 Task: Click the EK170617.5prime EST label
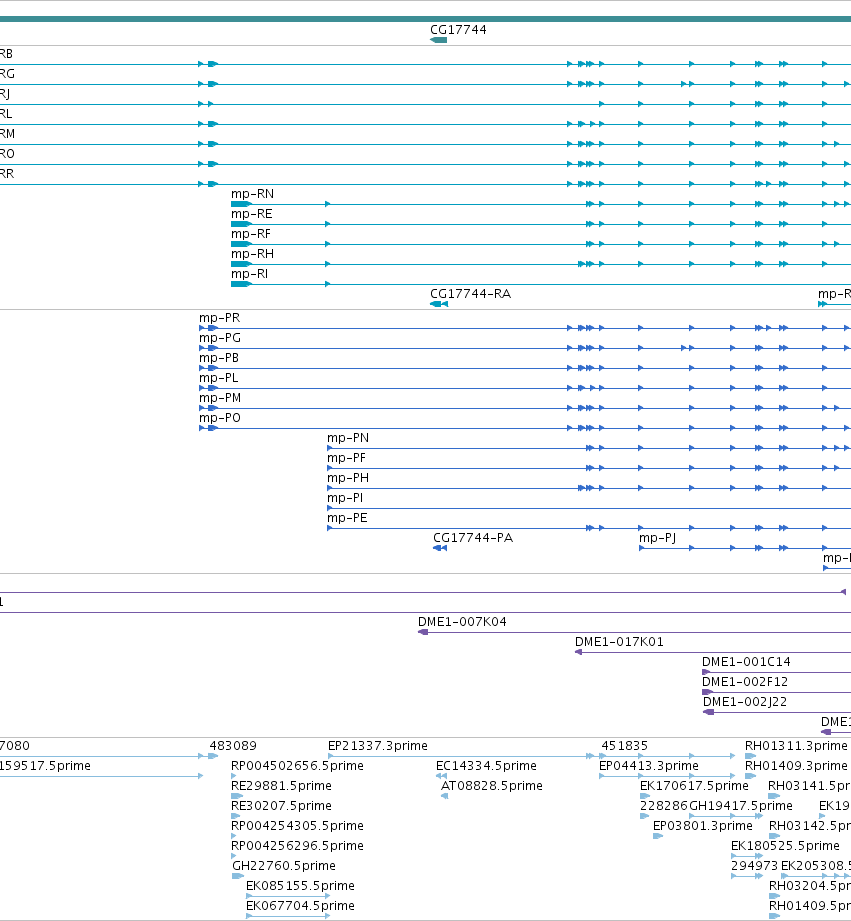(694, 785)
